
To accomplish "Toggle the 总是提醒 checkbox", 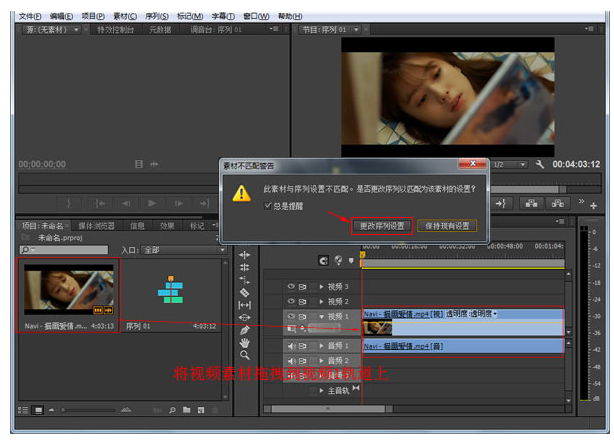I will click(x=267, y=205).
